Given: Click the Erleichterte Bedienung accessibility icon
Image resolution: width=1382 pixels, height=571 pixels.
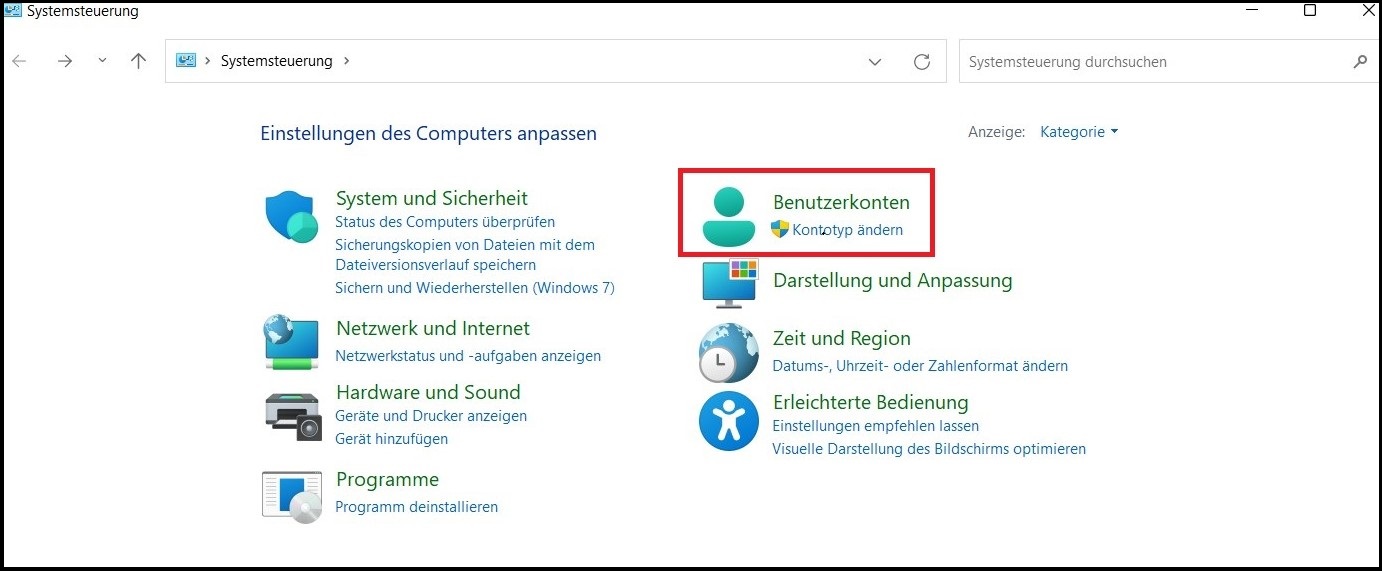Looking at the screenshot, I should point(728,421).
